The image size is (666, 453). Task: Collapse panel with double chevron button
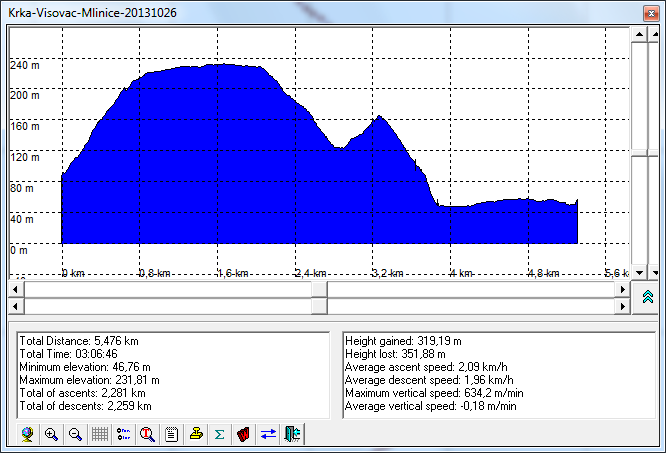pos(646,298)
